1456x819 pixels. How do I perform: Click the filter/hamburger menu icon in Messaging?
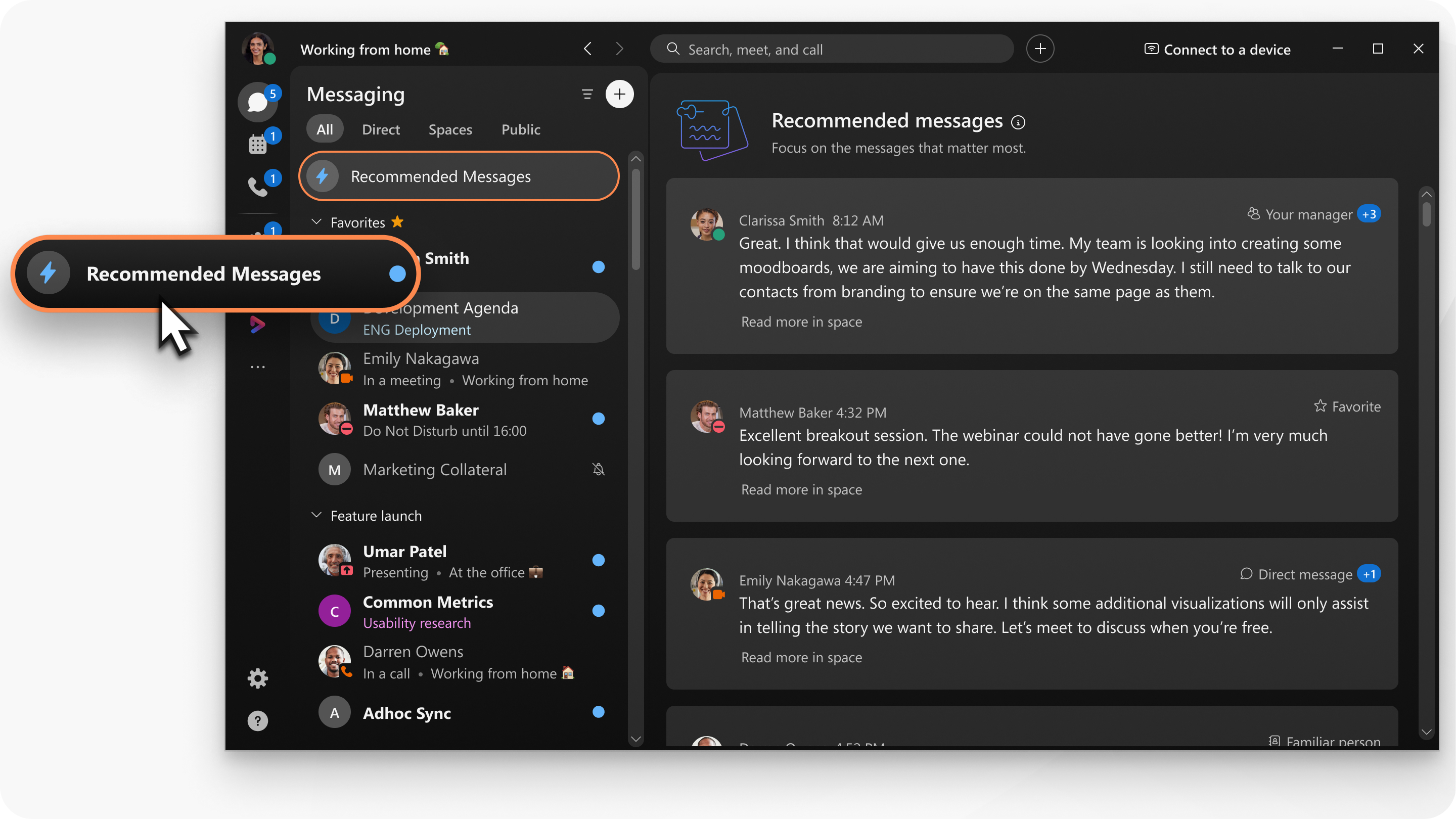point(587,94)
